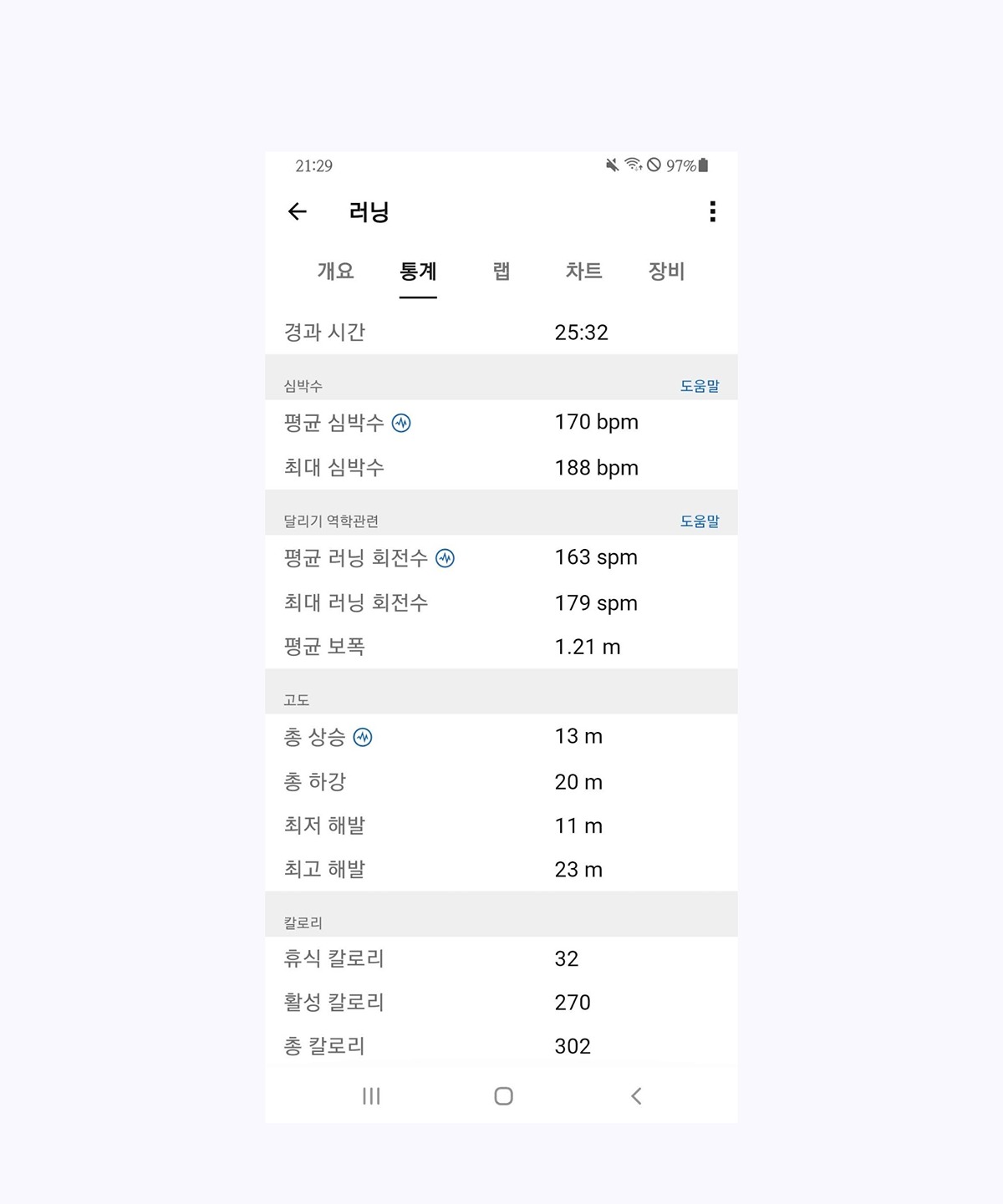The image size is (1003, 1204).
Task: Open the three-dot overflow menu
Action: click(712, 211)
